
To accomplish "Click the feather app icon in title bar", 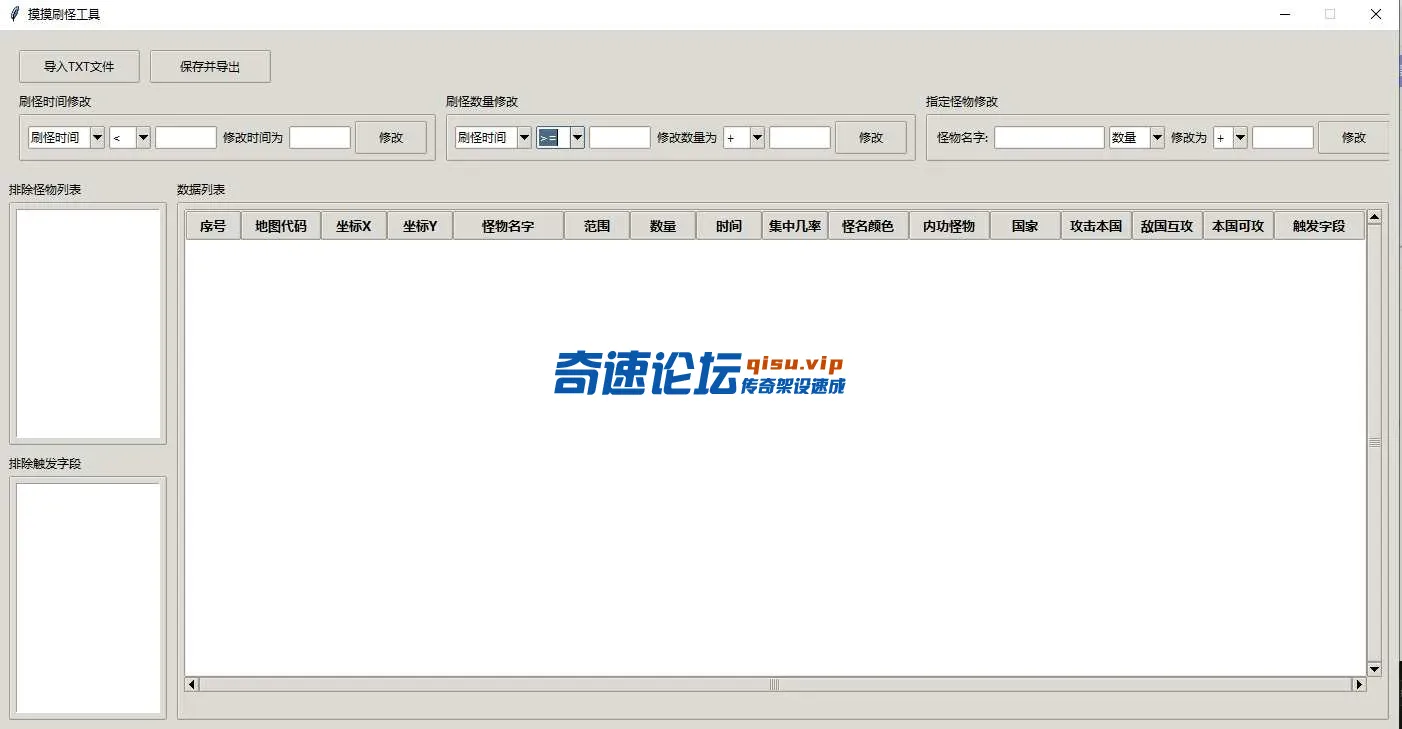I will pyautogui.click(x=14, y=14).
